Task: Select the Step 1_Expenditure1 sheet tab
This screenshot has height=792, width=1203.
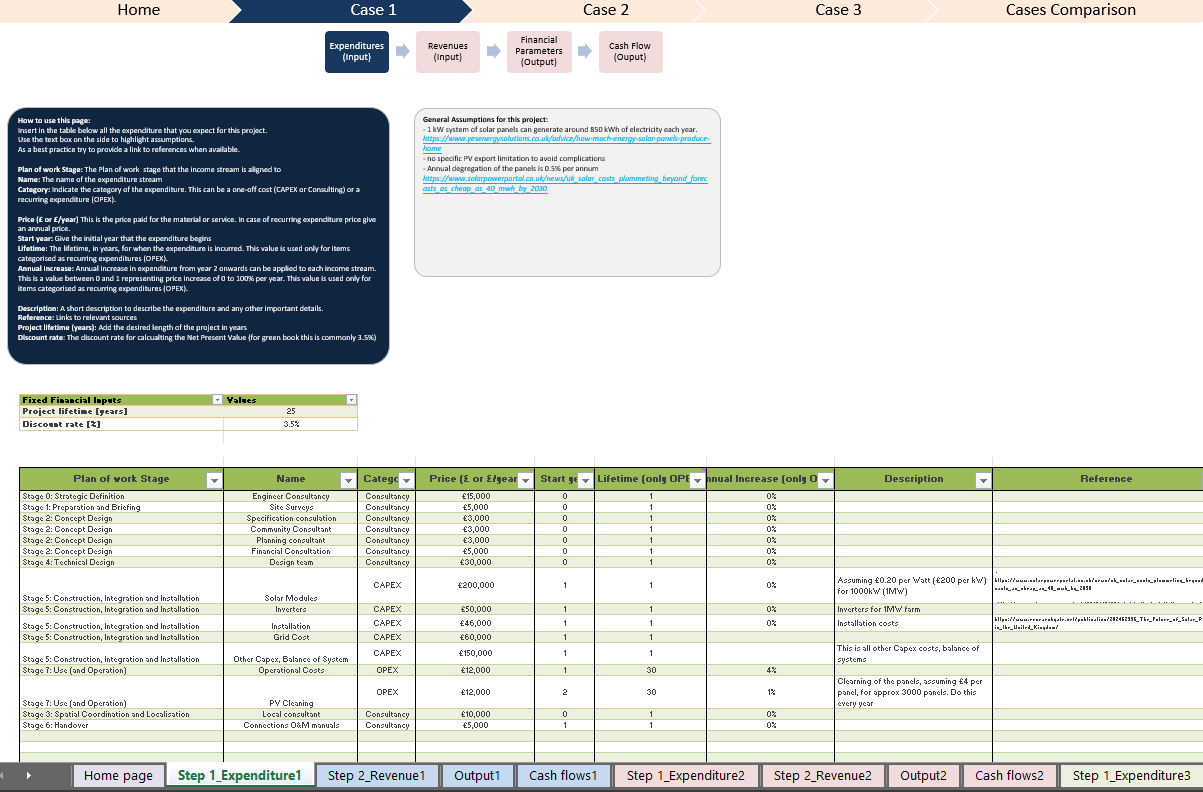Action: click(x=239, y=776)
